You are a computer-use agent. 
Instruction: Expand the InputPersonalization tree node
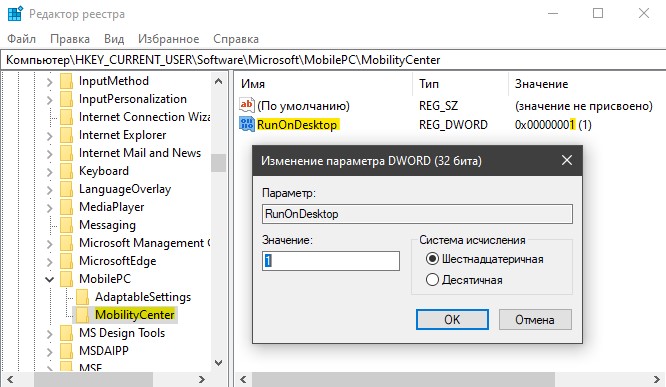pos(50,99)
